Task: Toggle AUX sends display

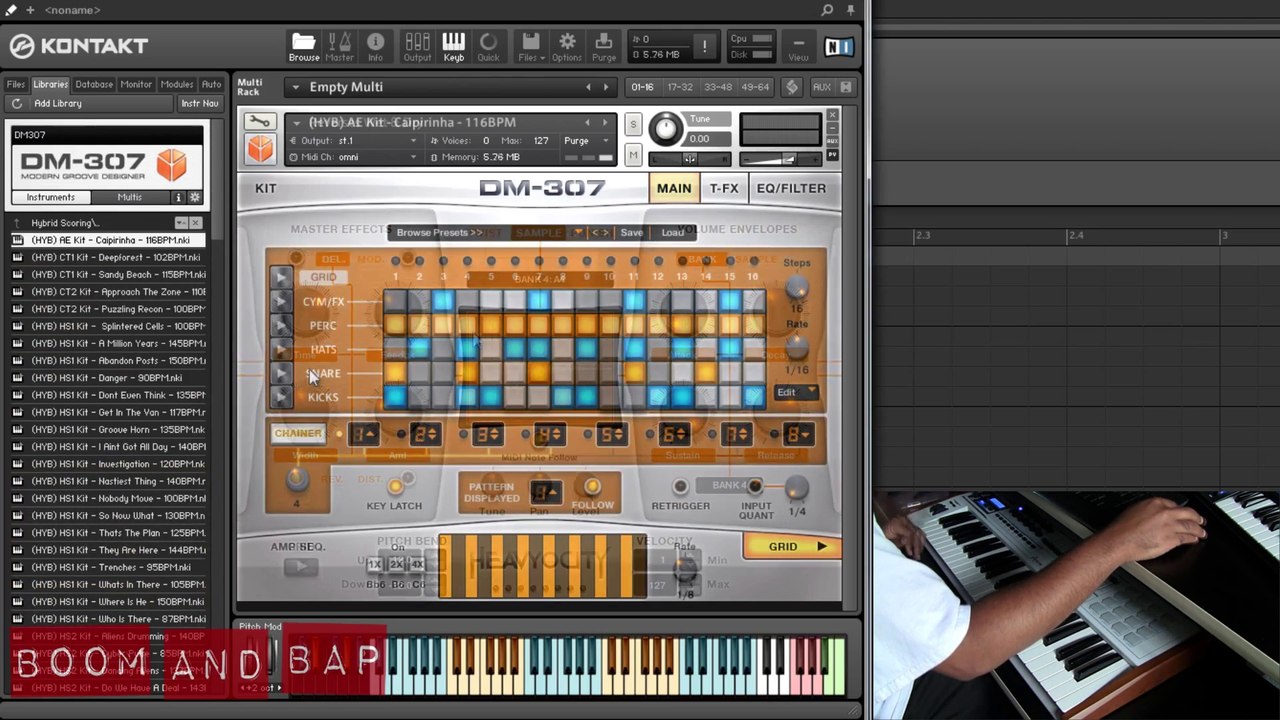Action: click(822, 87)
